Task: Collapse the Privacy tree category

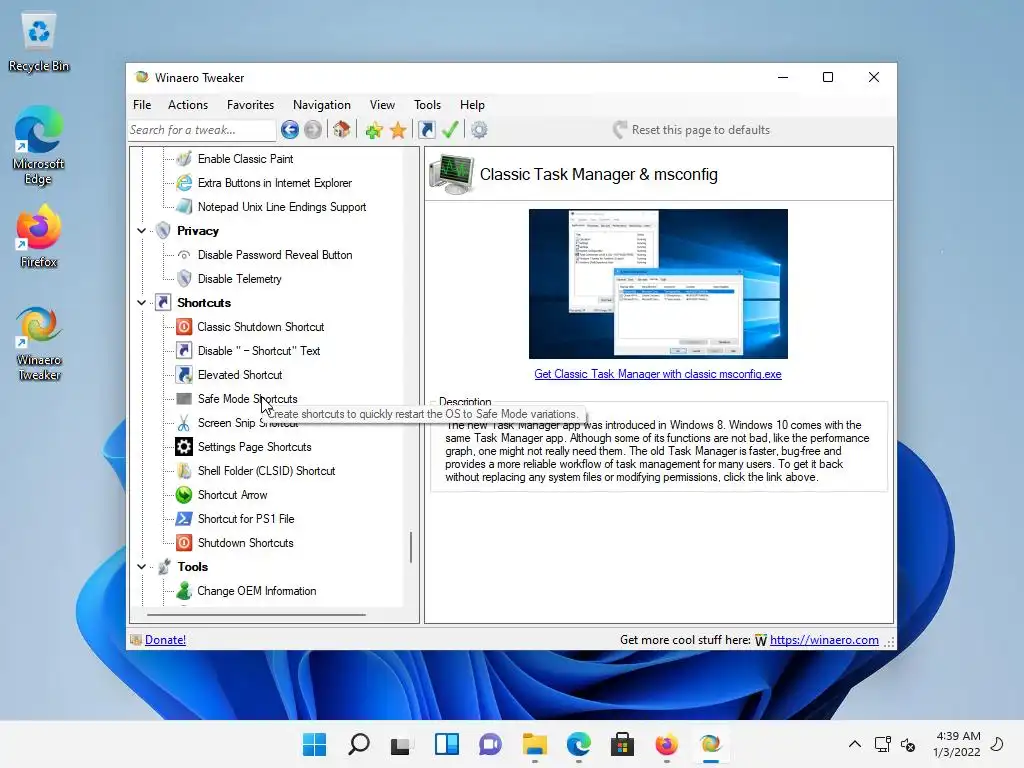Action: (141, 231)
